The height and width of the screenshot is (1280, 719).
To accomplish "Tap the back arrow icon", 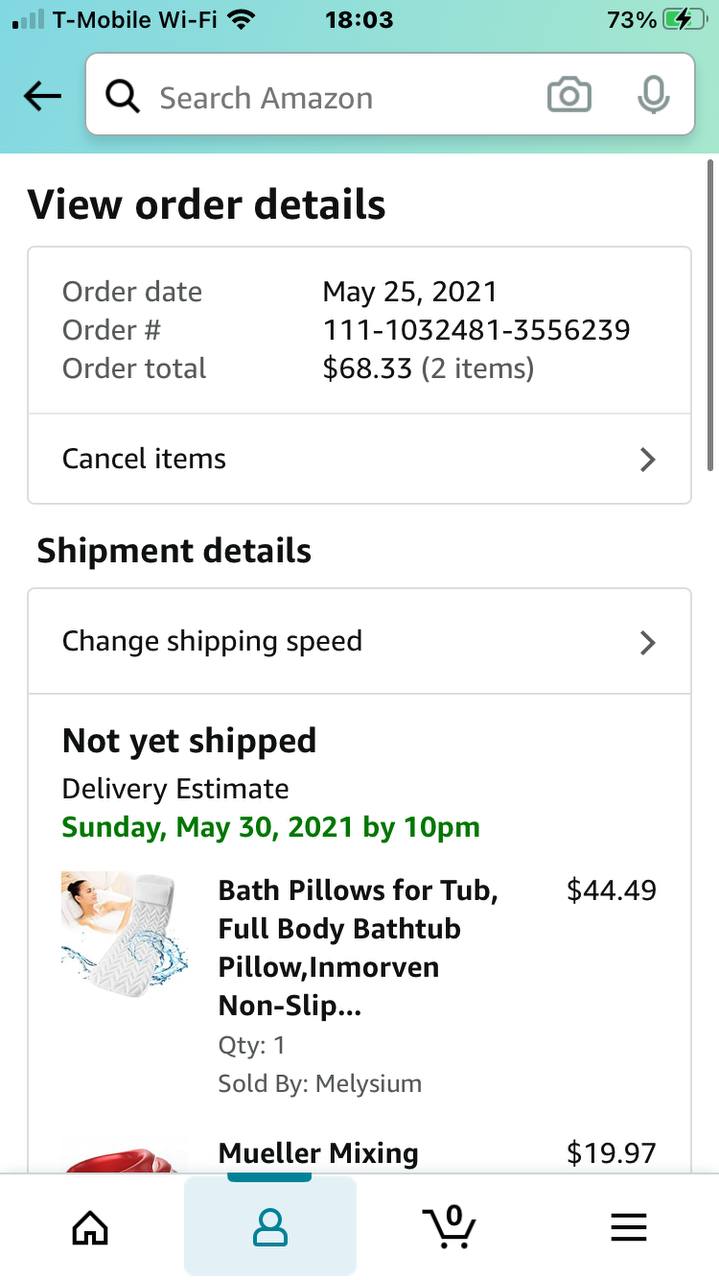I will click(42, 96).
